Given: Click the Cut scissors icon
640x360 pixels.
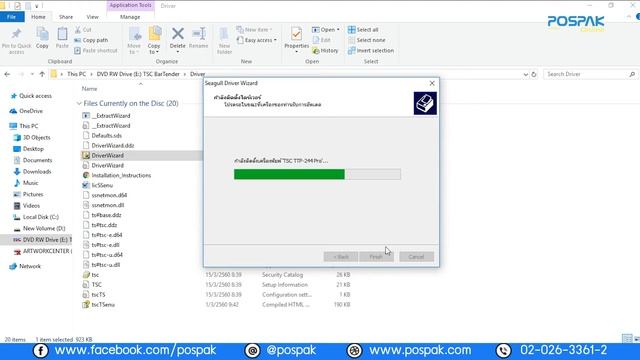Looking at the screenshot, I should click(78, 30).
